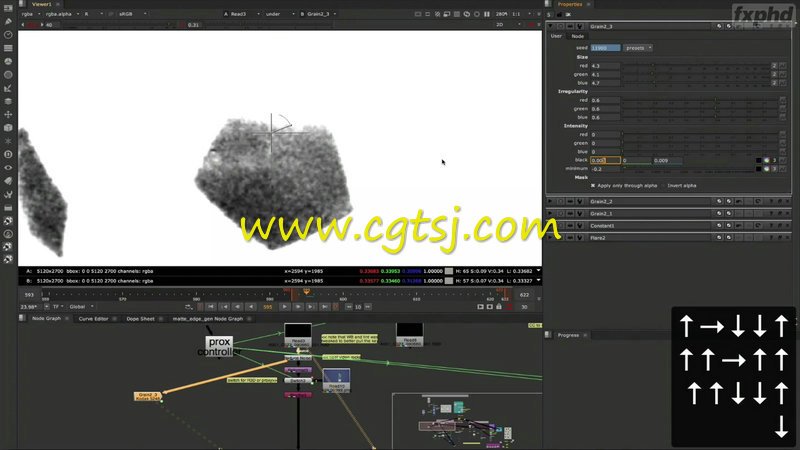Collapse the Grain2_3 properties panel
Viewport: 800px width, 450px height.
[x=550, y=26]
